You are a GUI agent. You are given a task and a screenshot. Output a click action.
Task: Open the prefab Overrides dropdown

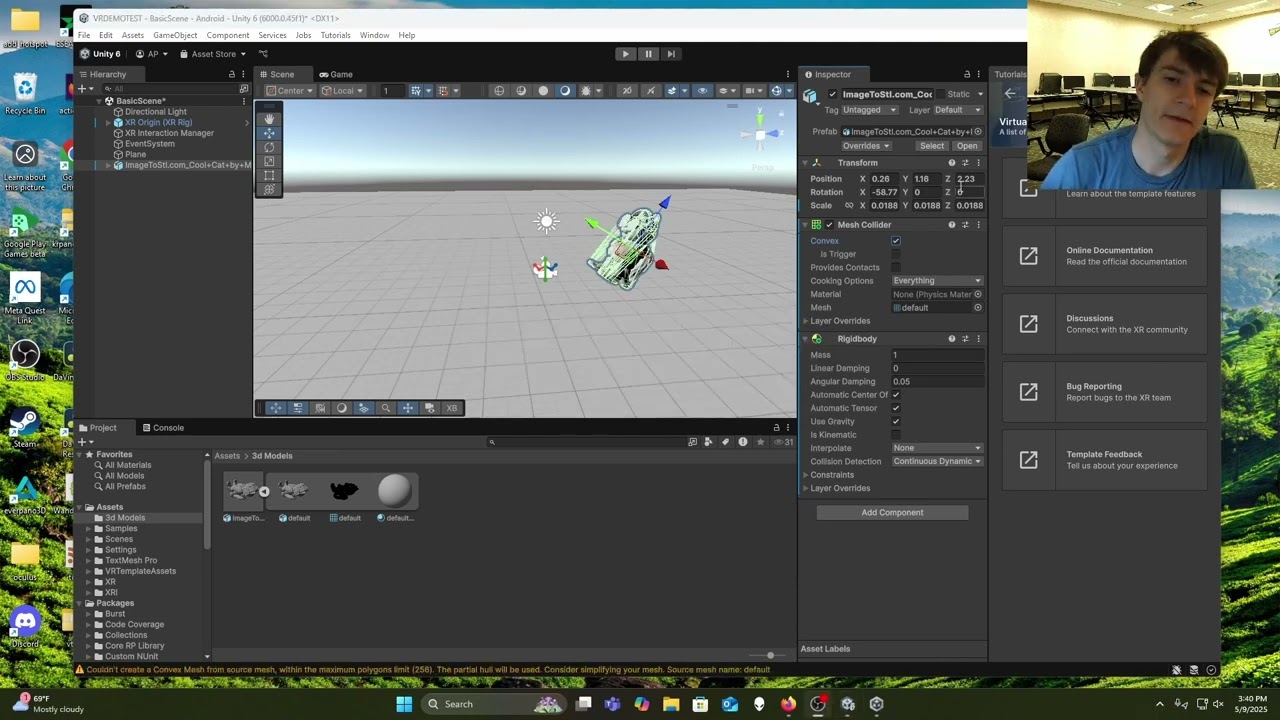click(x=866, y=146)
